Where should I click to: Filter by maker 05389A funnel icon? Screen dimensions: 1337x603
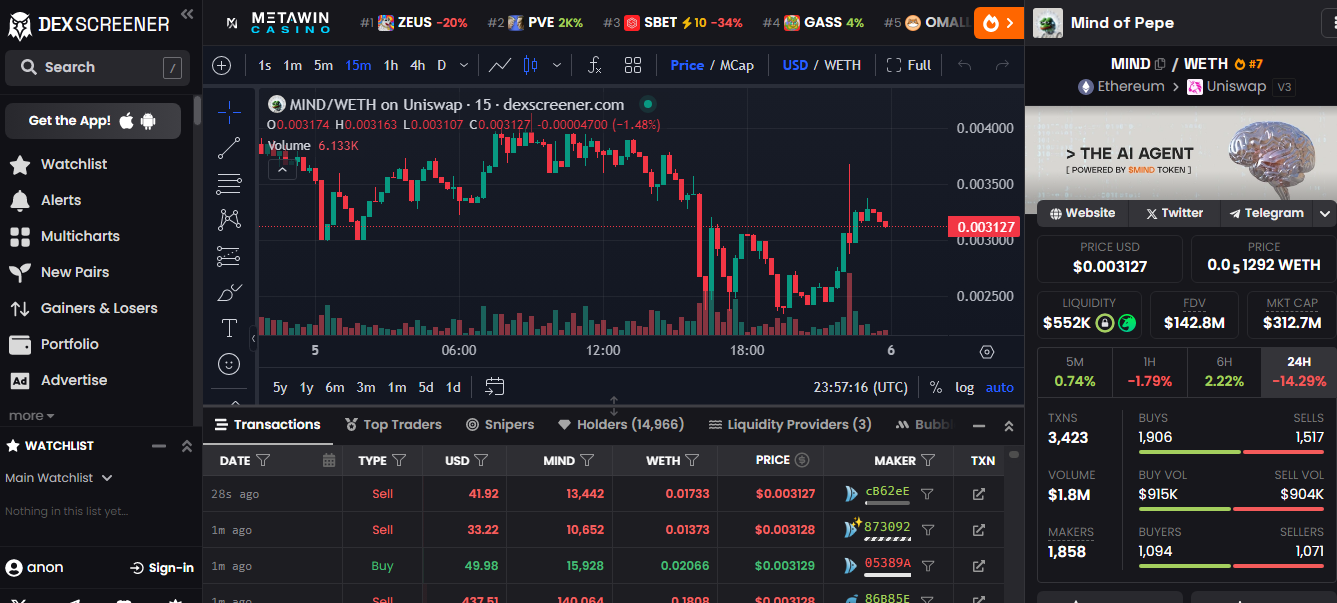click(927, 565)
